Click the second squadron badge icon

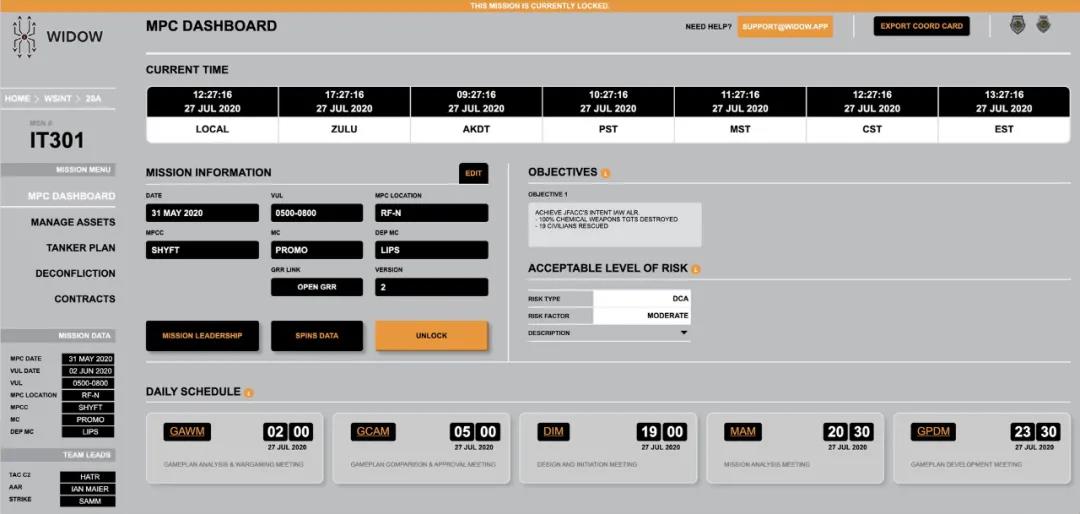coord(1043,25)
